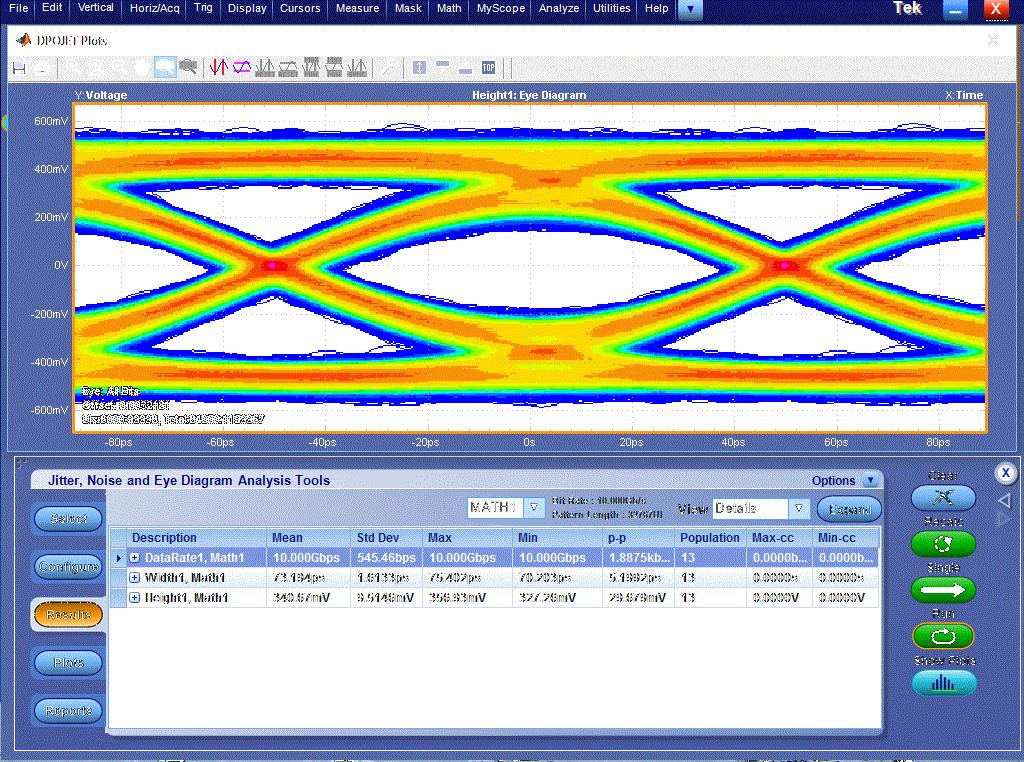Click the Clear button with crossed tools
This screenshot has width=1024, height=762.
point(943,498)
